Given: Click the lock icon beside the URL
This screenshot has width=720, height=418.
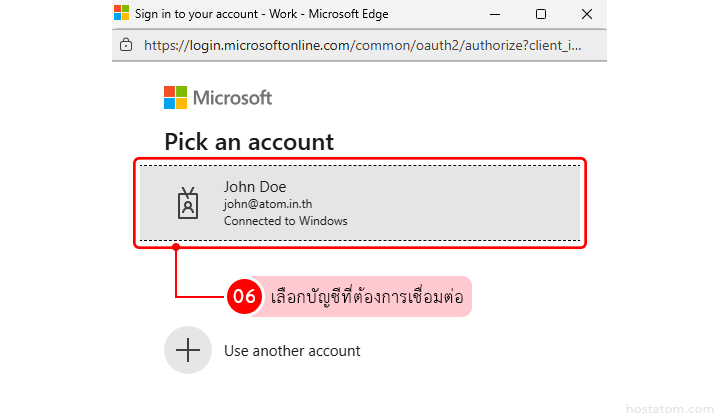Looking at the screenshot, I should 126,45.
